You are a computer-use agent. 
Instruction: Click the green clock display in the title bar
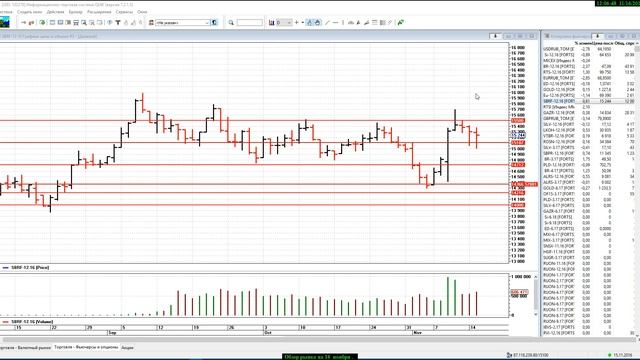618,3
